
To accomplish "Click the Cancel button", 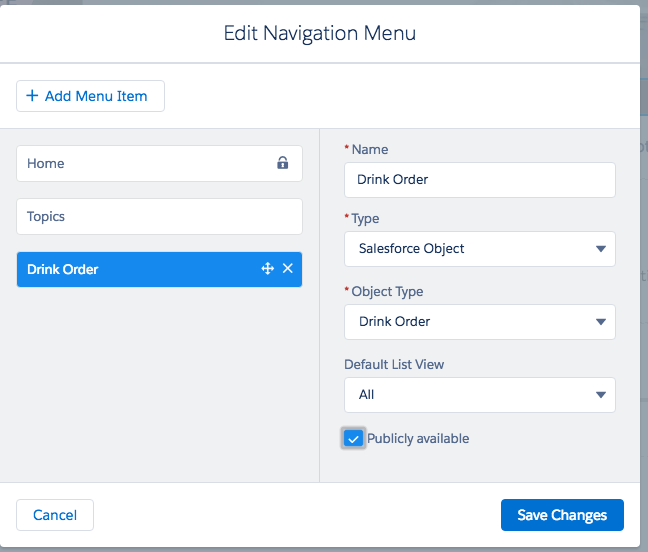I will [55, 515].
